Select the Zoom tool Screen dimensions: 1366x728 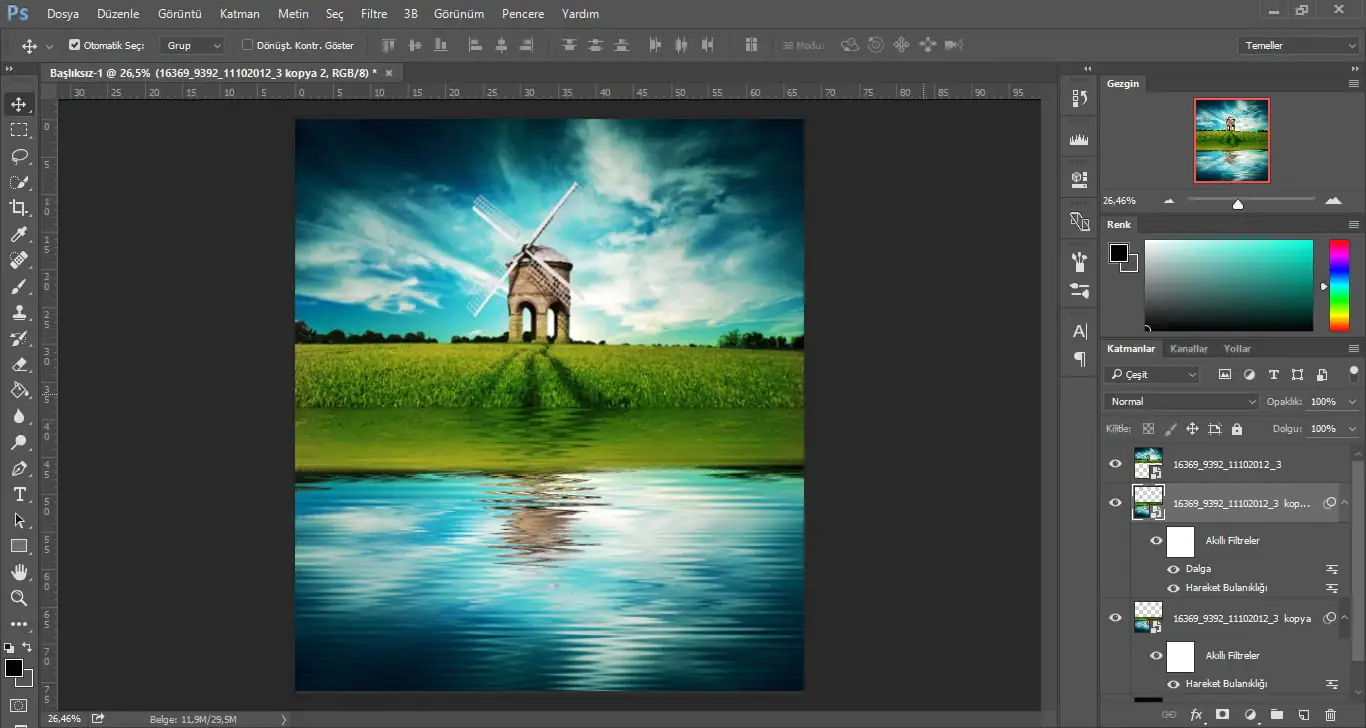19,598
